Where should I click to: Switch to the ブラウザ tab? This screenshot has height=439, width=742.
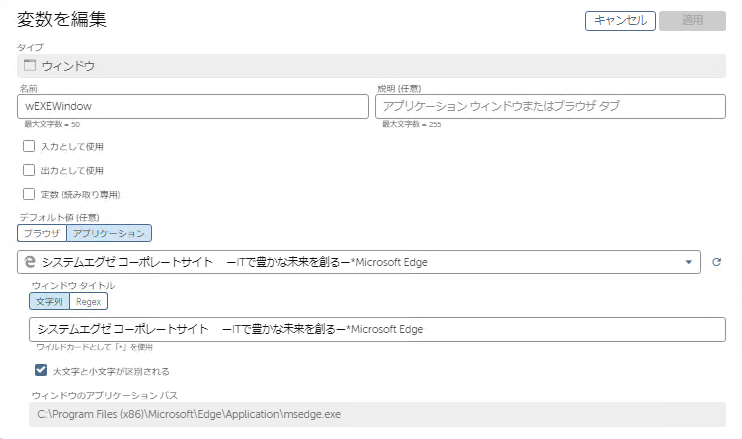[x=42, y=233]
